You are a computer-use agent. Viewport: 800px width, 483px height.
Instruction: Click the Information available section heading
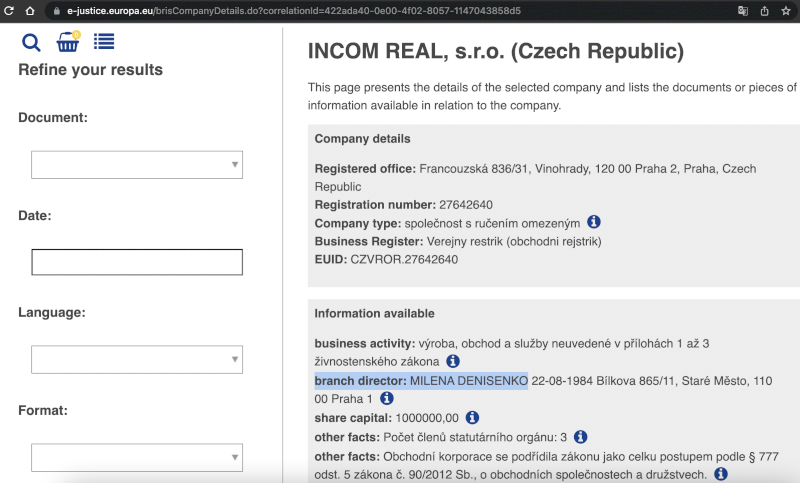[374, 313]
